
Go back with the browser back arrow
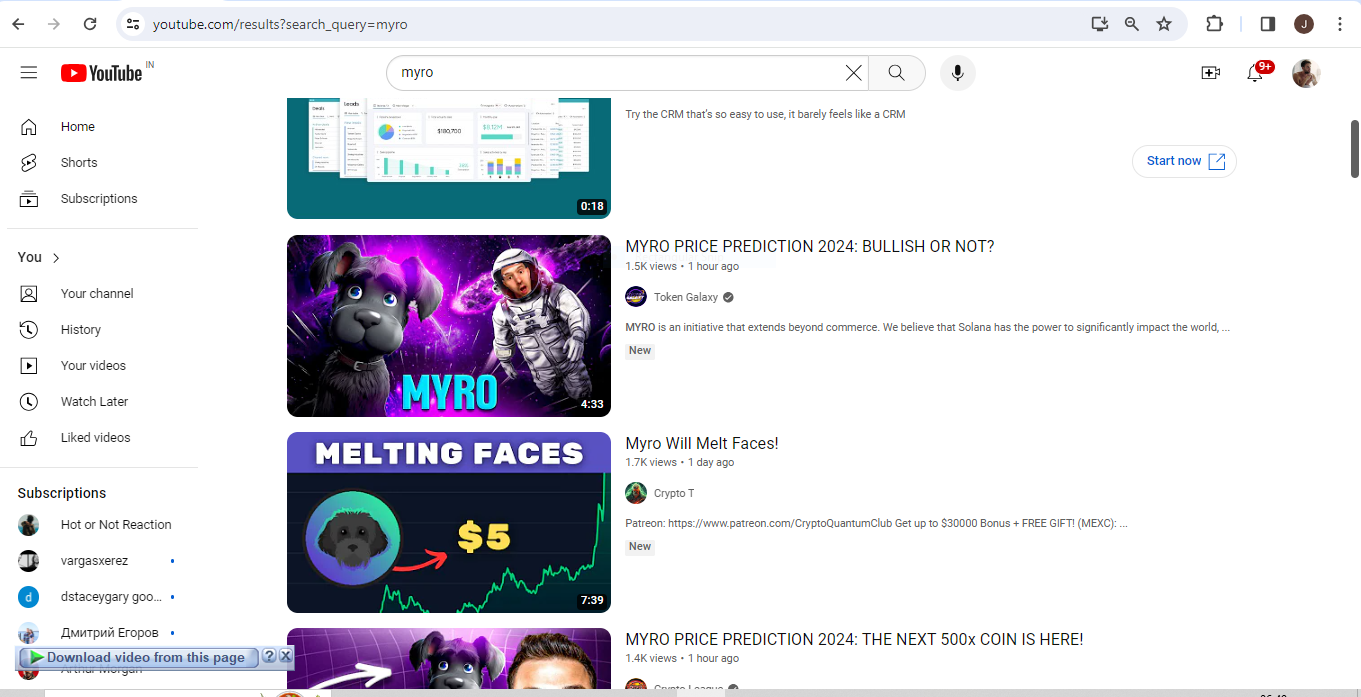[x=18, y=24]
